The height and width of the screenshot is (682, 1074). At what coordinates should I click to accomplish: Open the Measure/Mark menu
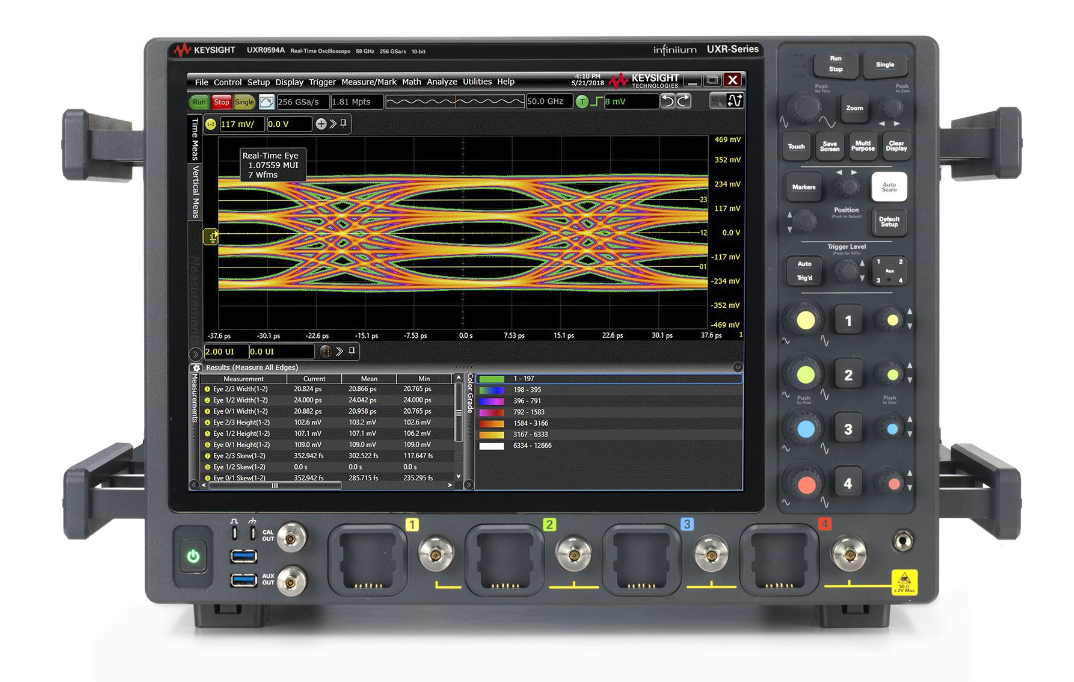(x=368, y=82)
